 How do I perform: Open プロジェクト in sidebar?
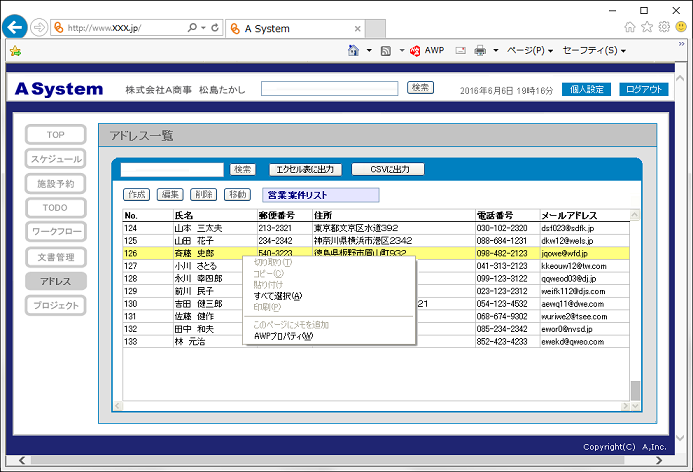tap(56, 305)
